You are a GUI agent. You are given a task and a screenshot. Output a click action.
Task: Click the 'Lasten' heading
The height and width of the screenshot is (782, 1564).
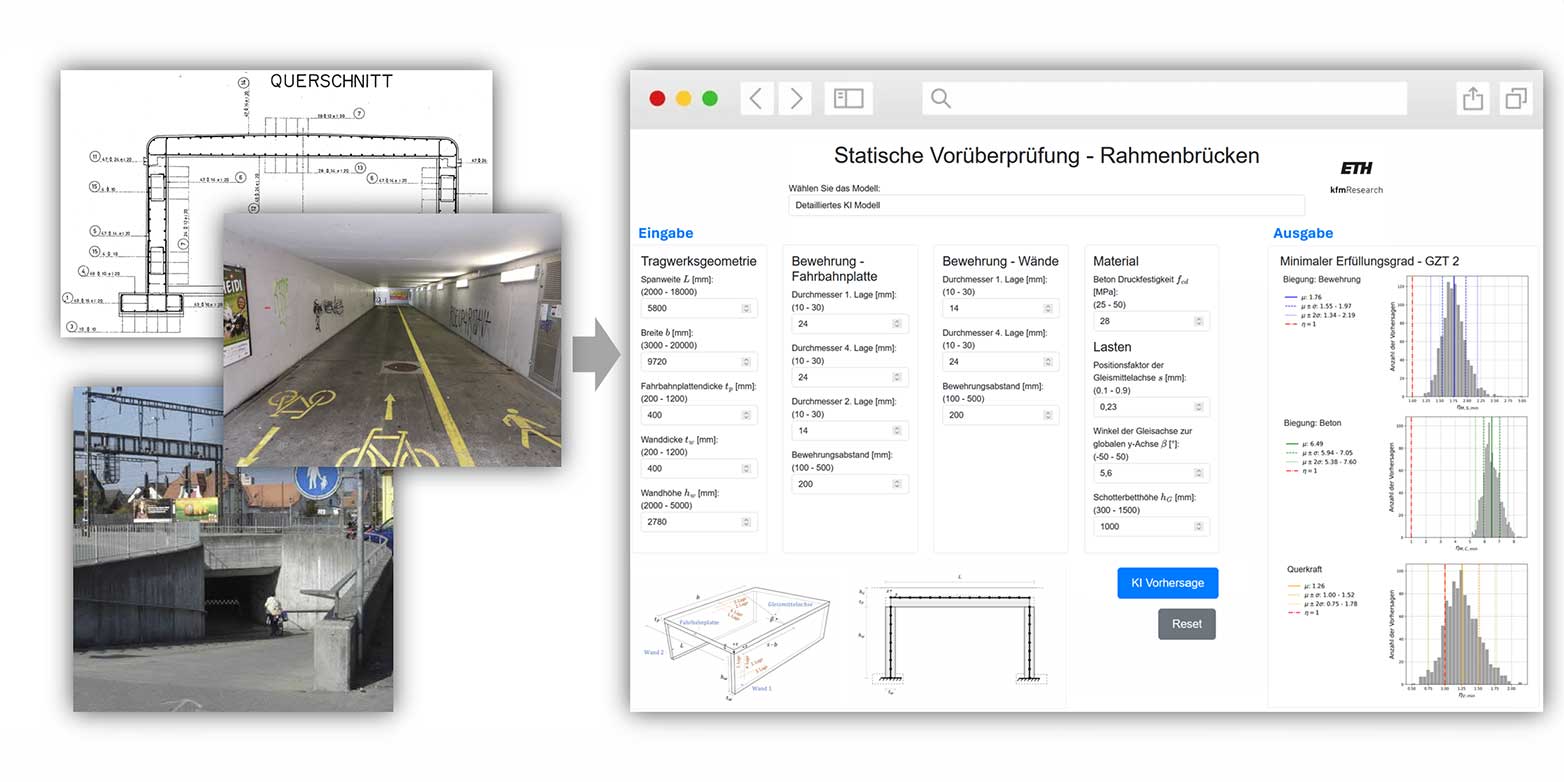coord(1114,347)
